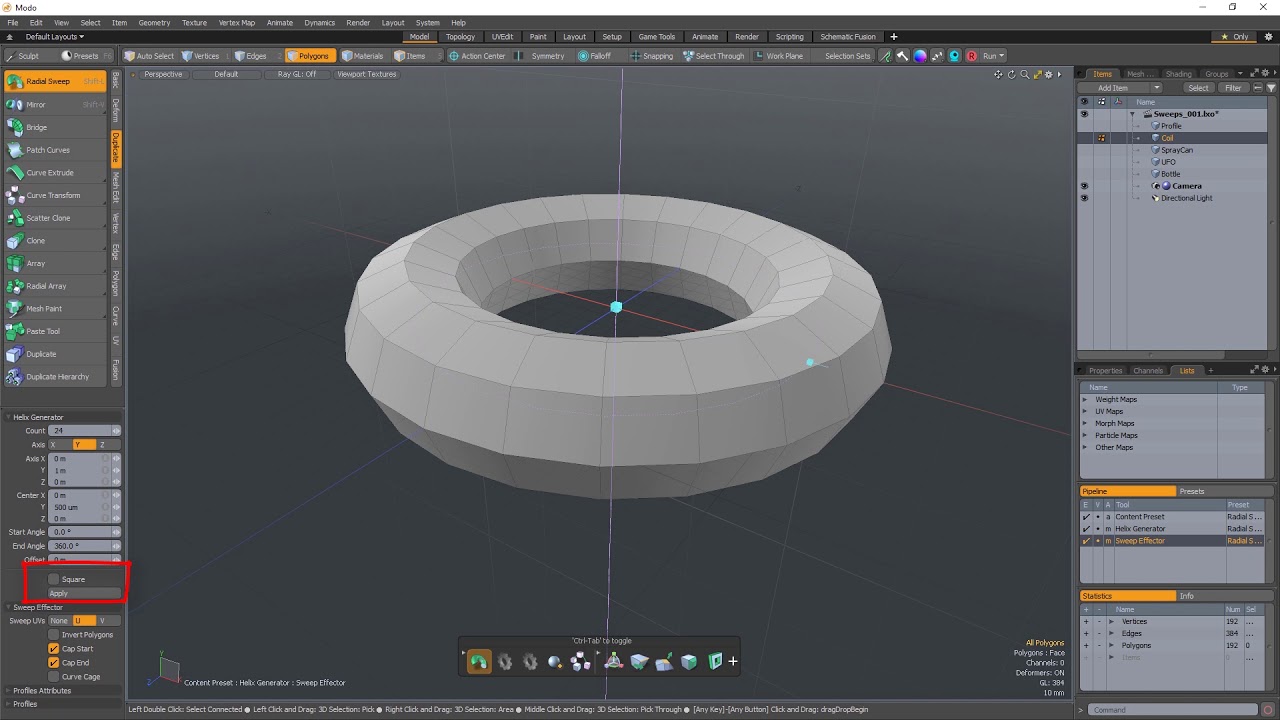This screenshot has height=720, width=1280.
Task: Click the End Angle slider handle
Action: tap(116, 546)
